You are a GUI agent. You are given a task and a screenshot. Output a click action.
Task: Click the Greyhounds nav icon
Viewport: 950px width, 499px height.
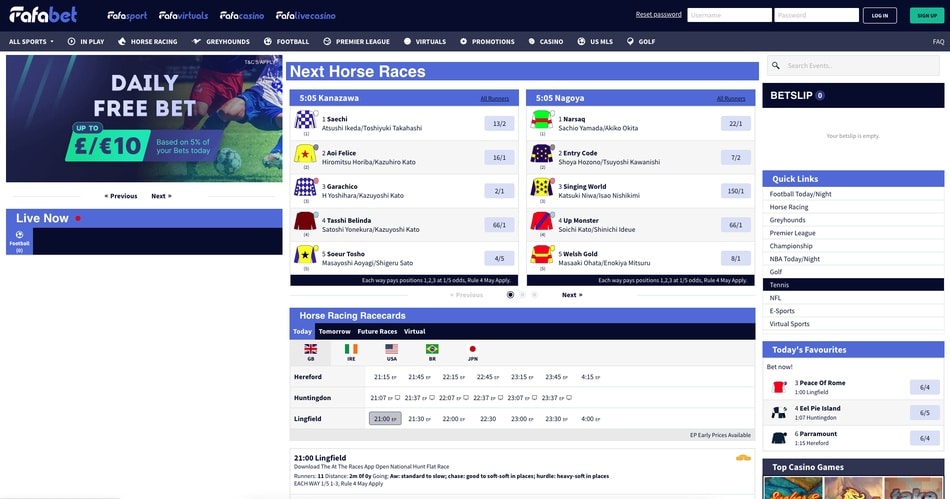point(196,41)
